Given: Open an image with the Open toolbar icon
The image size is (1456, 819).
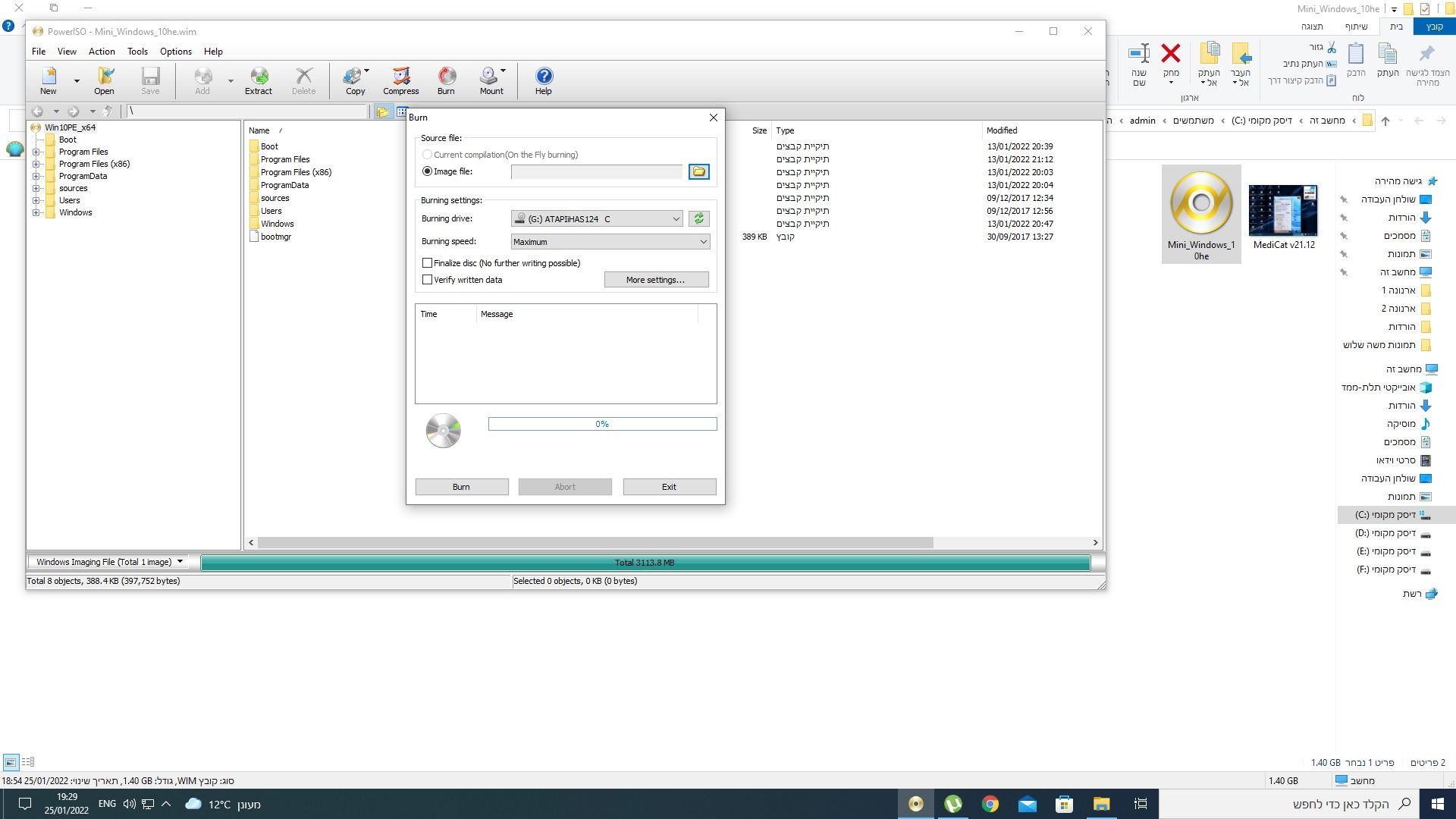Looking at the screenshot, I should 104,80.
